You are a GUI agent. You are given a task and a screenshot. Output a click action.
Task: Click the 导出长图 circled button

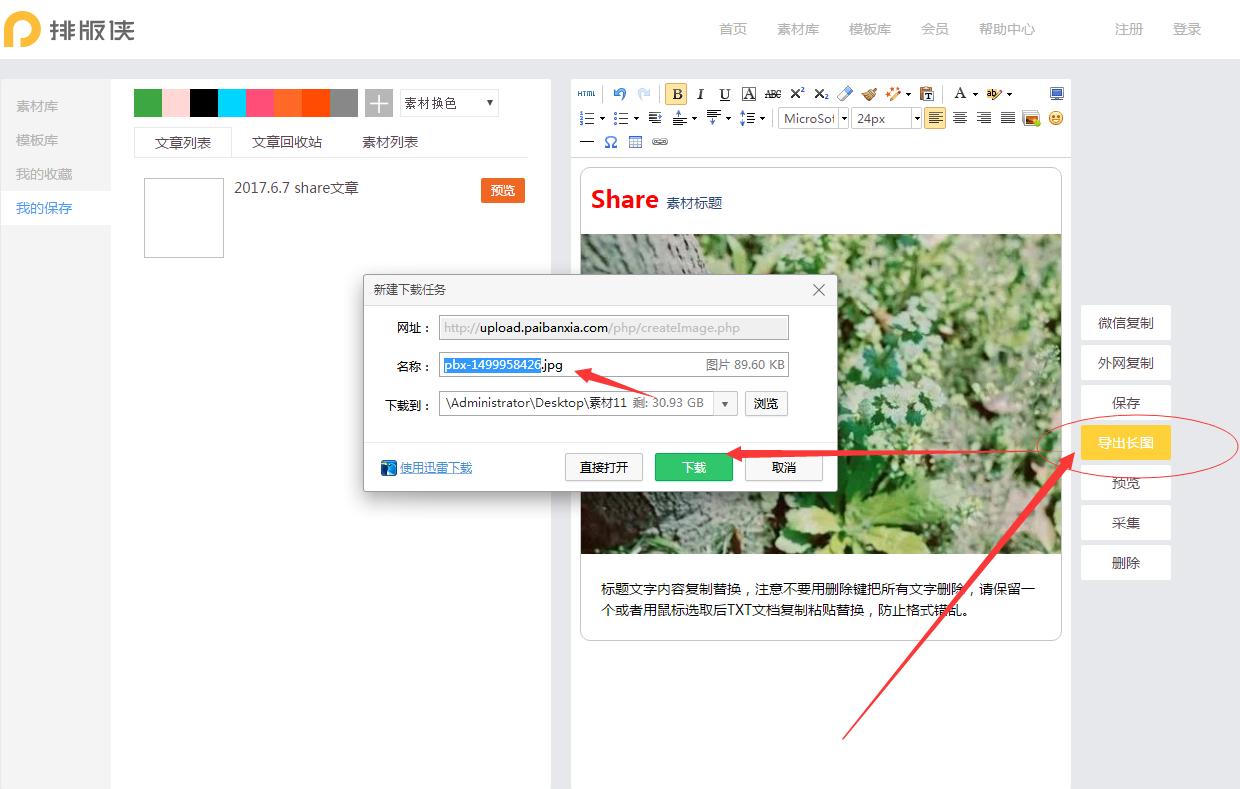(x=1125, y=442)
